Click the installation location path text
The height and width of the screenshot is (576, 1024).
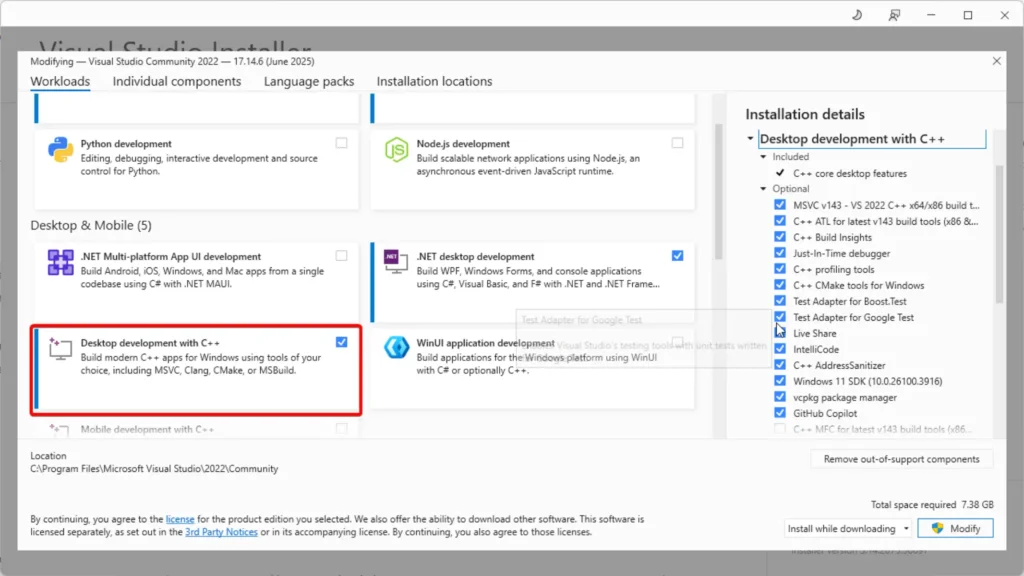[154, 469]
